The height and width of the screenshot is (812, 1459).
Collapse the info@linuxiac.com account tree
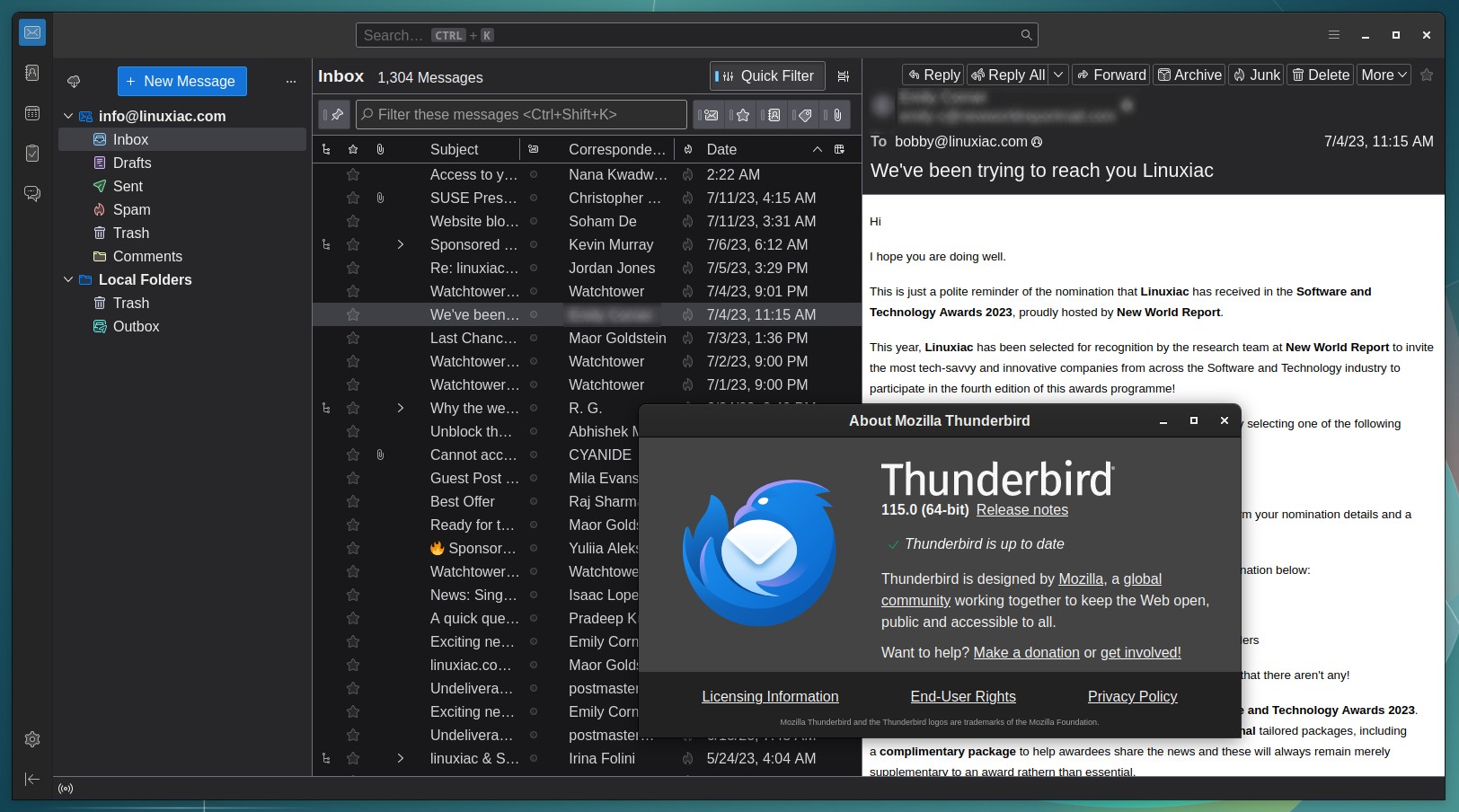point(68,116)
